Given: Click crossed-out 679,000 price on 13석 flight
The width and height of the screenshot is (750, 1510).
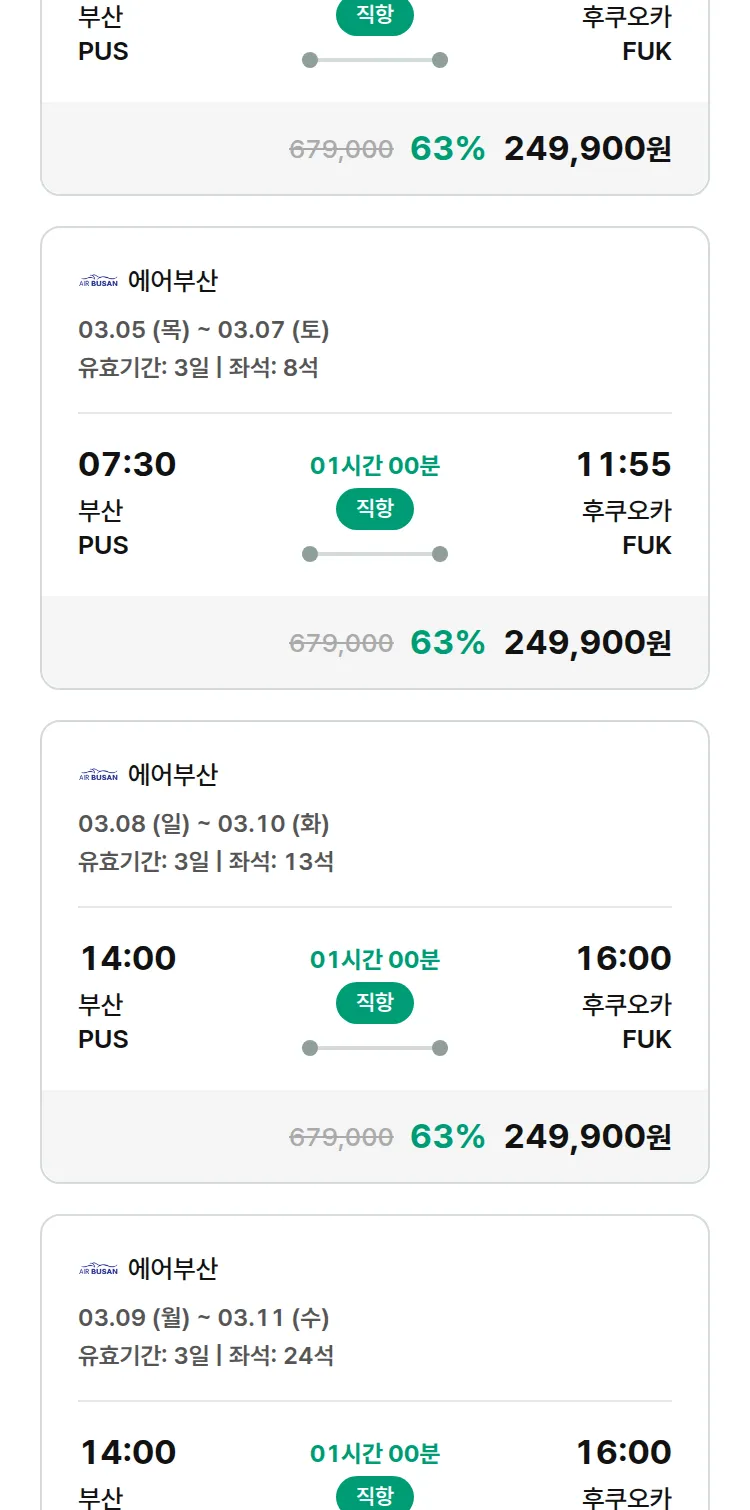Looking at the screenshot, I should [341, 1137].
